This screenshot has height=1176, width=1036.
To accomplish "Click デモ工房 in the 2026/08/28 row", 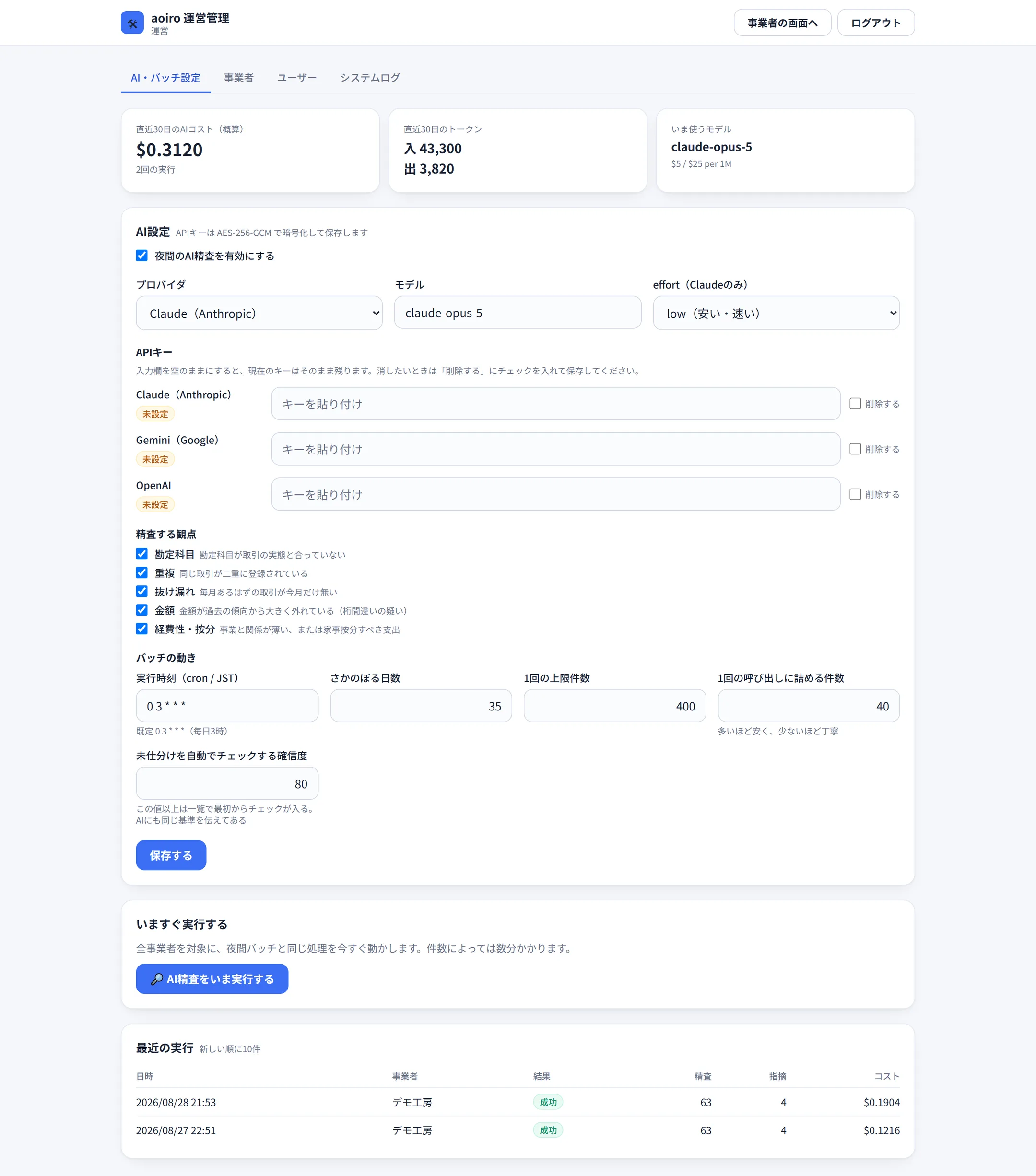I will coord(412,1103).
